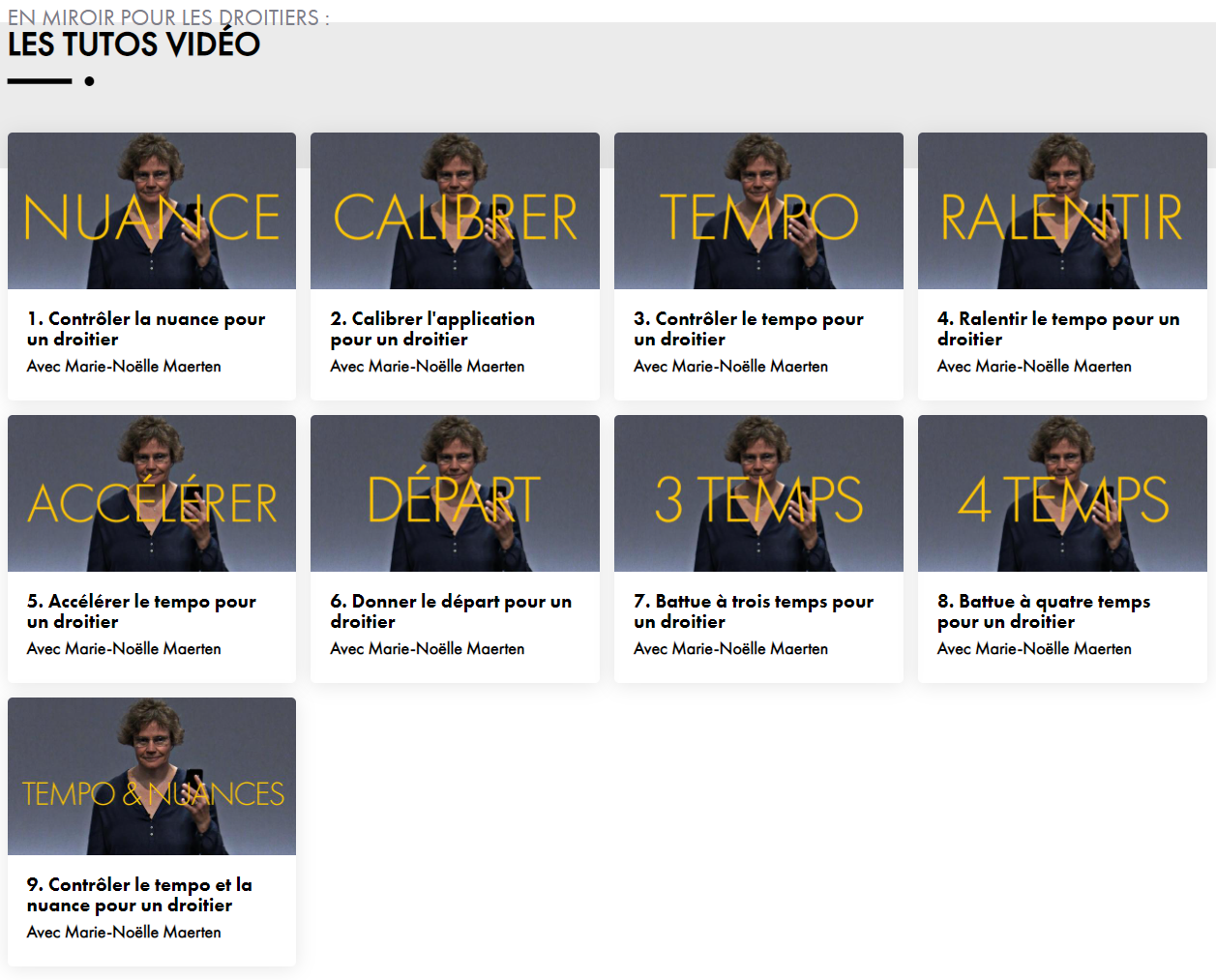Click the "LES TUTOS VIDÉO" heading
1216x980 pixels.
[x=134, y=45]
